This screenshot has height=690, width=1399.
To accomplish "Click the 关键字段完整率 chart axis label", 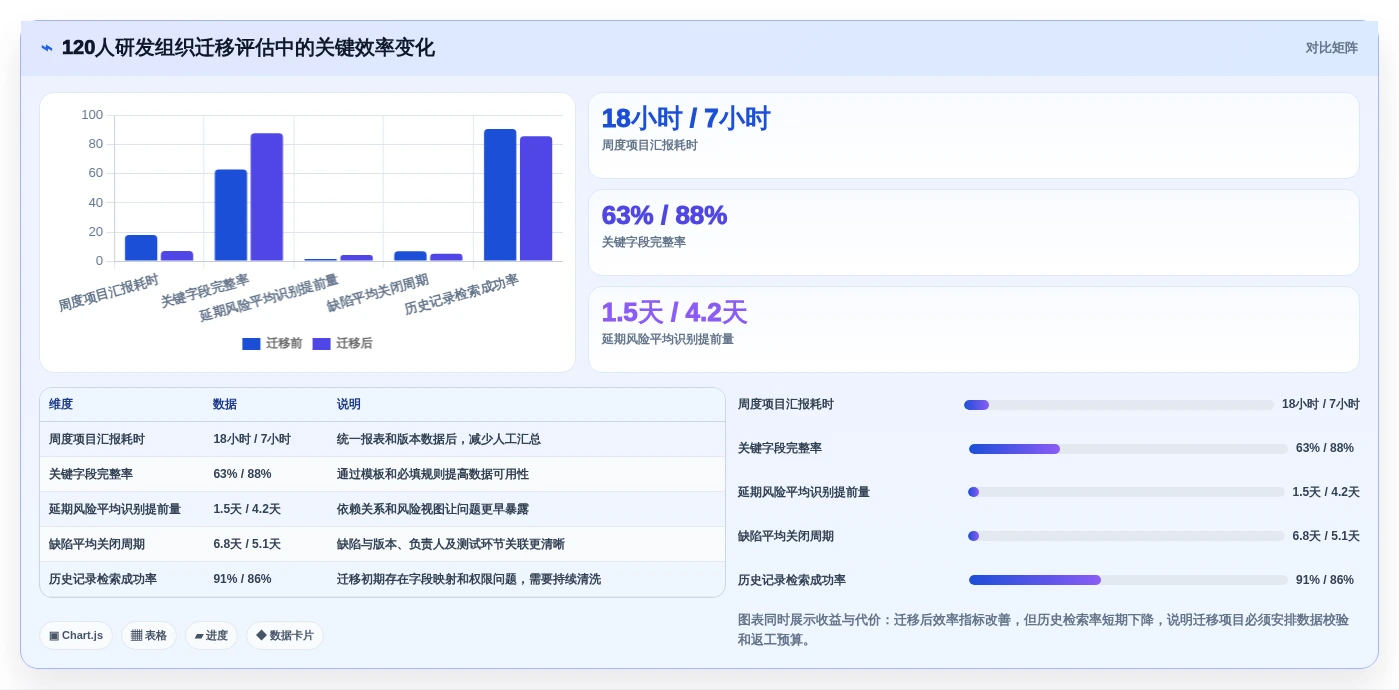I will (205, 291).
